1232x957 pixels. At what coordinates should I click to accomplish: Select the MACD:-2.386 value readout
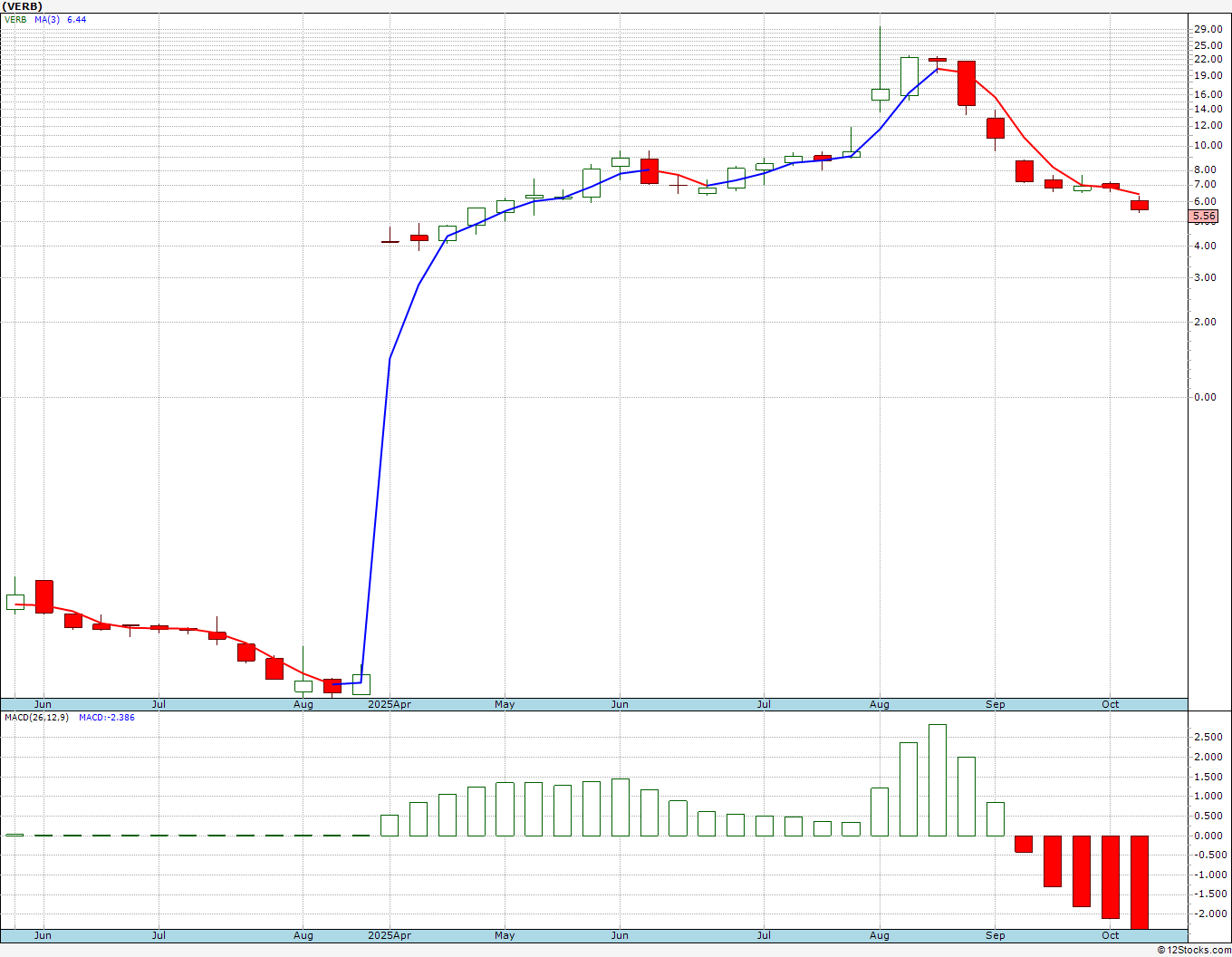click(107, 718)
